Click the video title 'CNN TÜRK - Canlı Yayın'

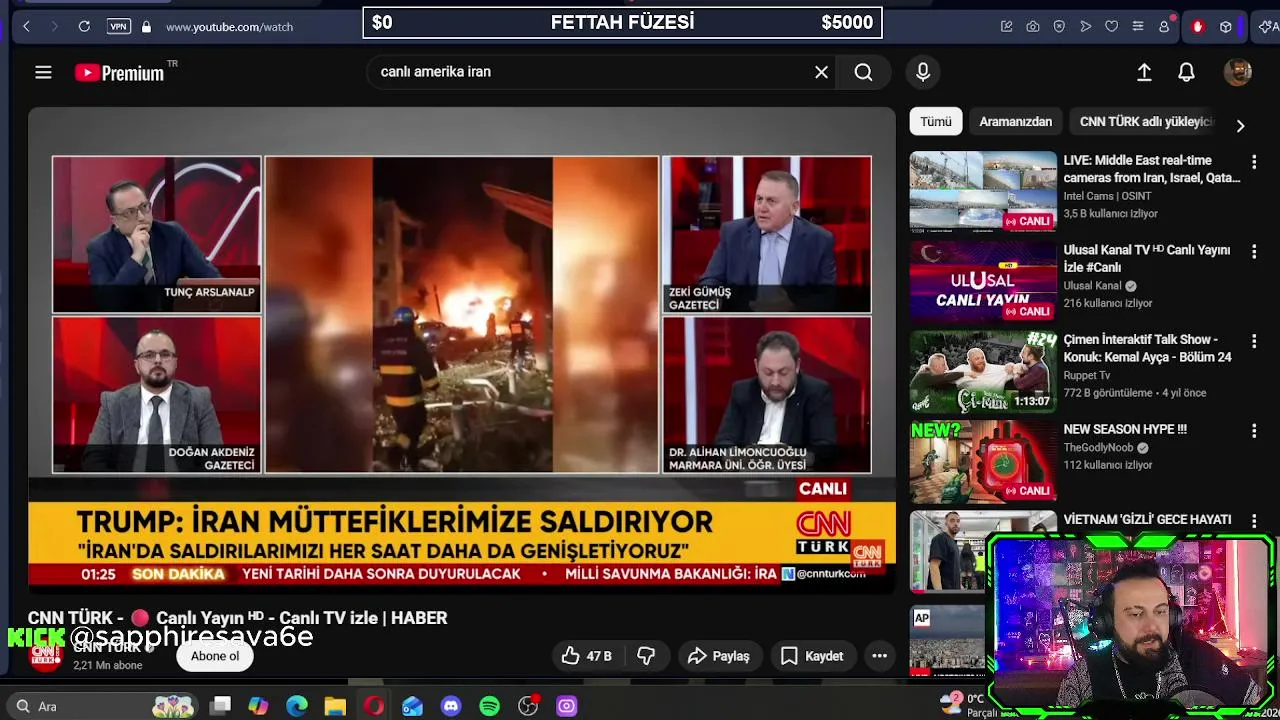click(x=237, y=618)
